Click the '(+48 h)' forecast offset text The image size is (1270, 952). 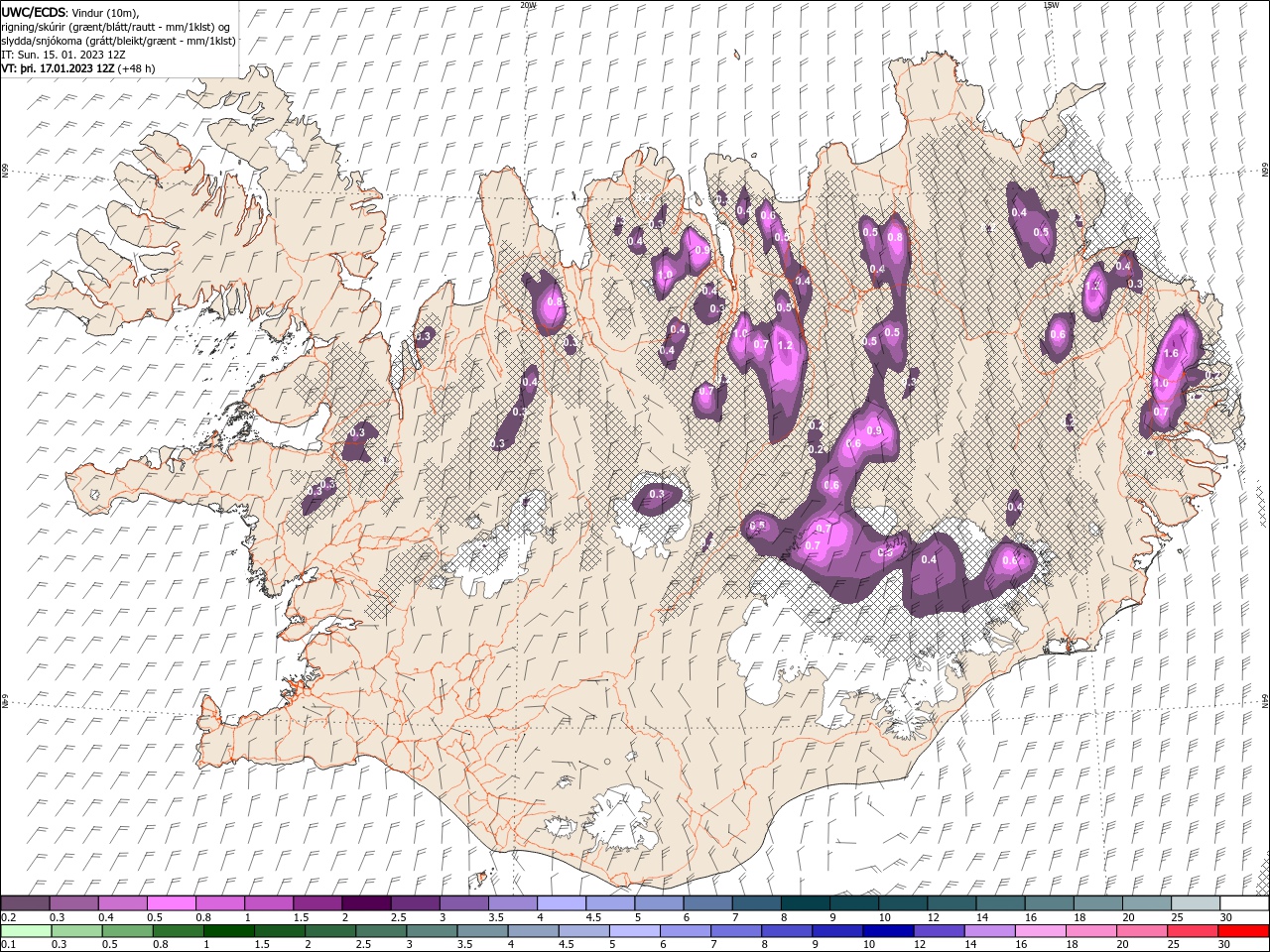[x=137, y=68]
